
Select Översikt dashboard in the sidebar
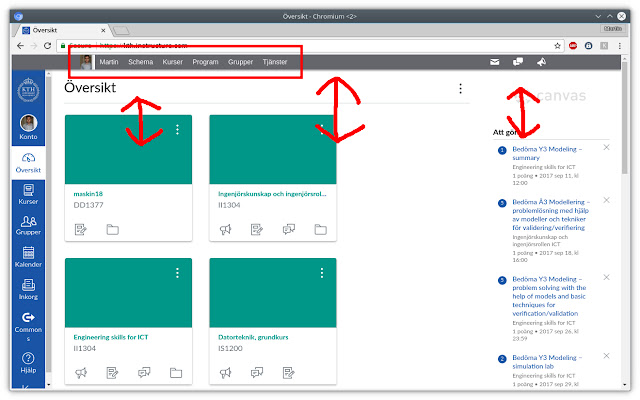pyautogui.click(x=28, y=163)
